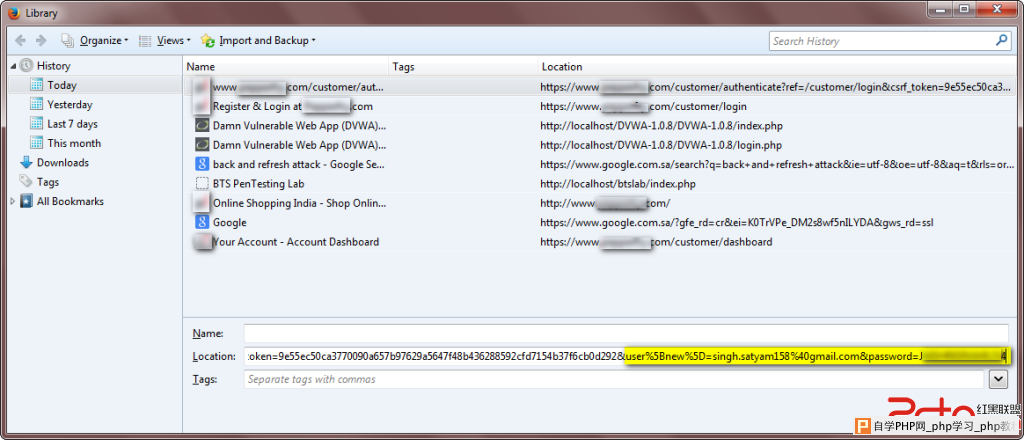Image resolution: width=1024 pixels, height=440 pixels.
Task: Select History in the sidebar
Action: [54, 66]
